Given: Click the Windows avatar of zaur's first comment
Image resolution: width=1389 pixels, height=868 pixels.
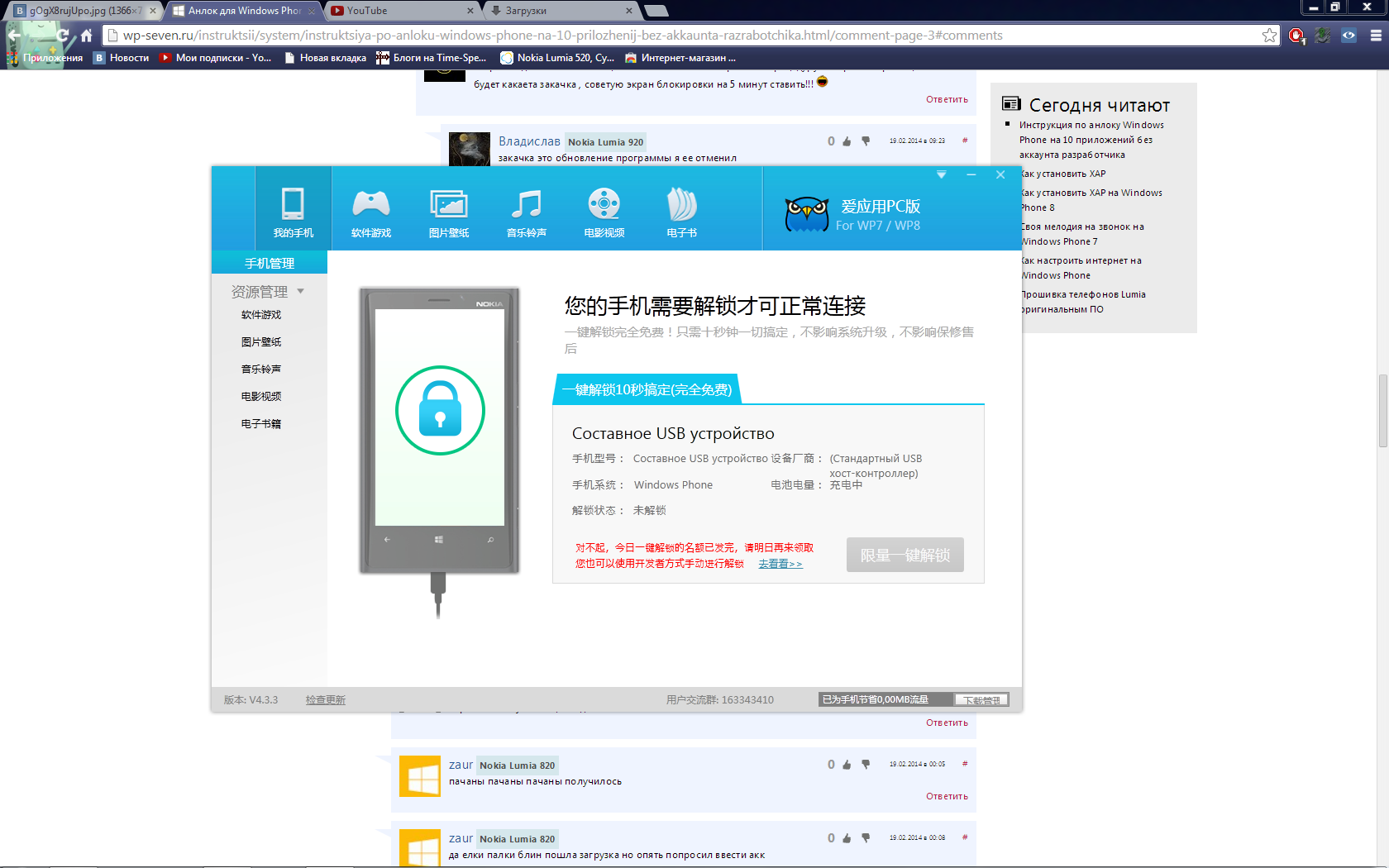Looking at the screenshot, I should pos(420,776).
